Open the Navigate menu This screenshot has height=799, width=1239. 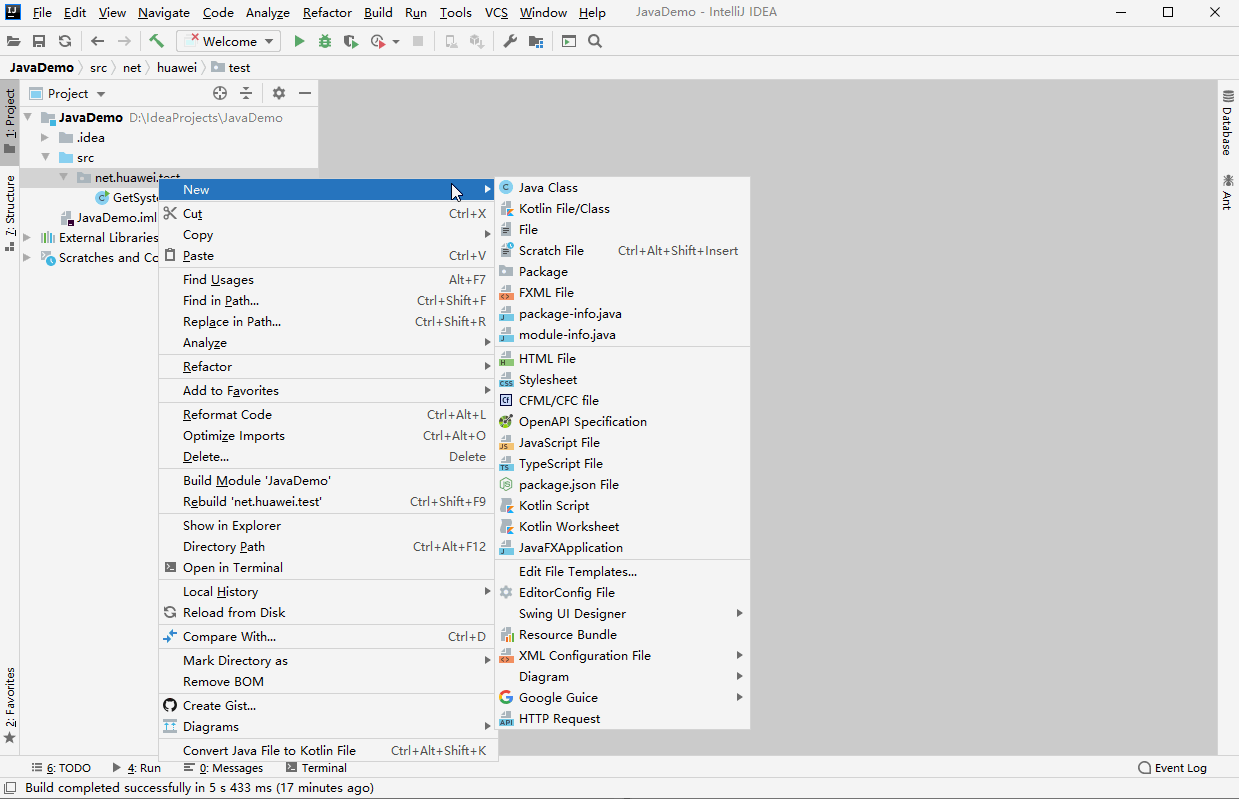click(164, 13)
